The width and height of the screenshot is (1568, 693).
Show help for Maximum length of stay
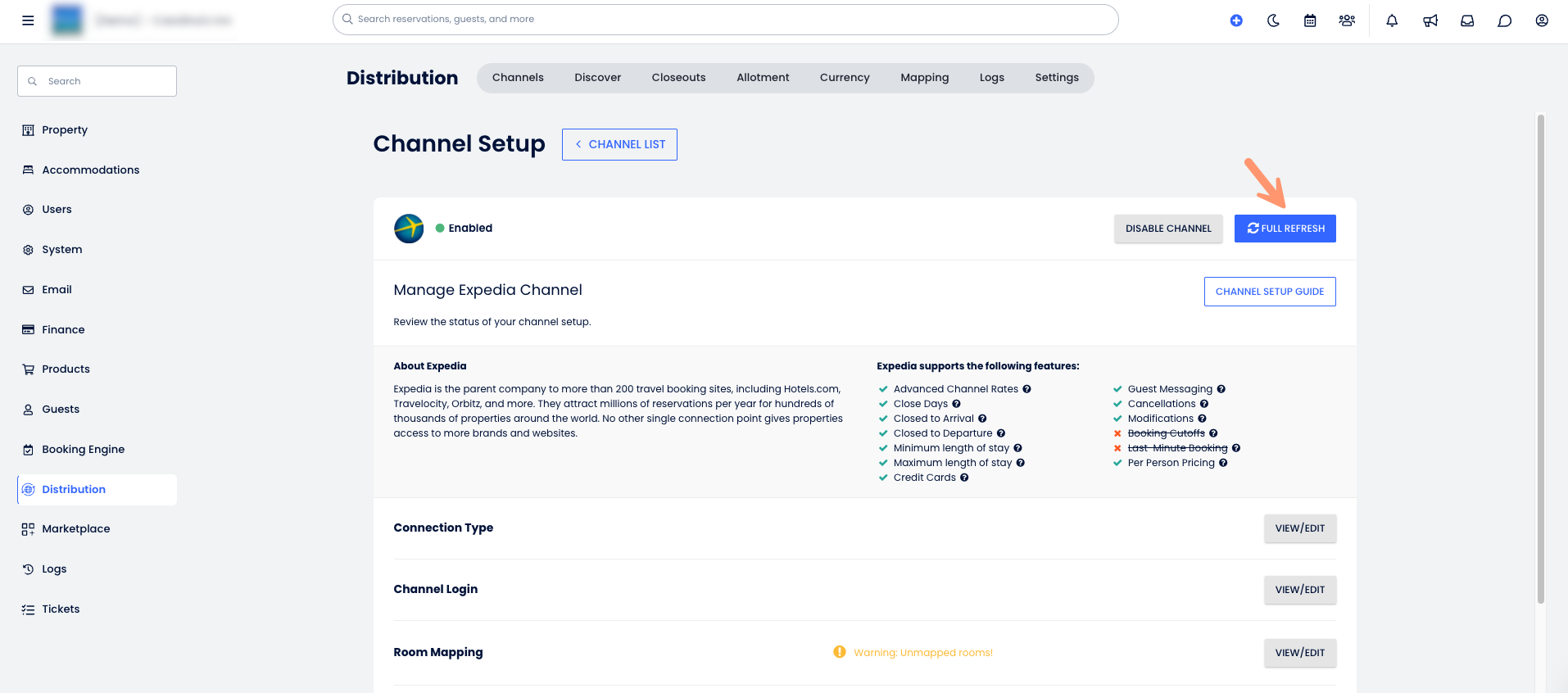pyautogui.click(x=1021, y=463)
